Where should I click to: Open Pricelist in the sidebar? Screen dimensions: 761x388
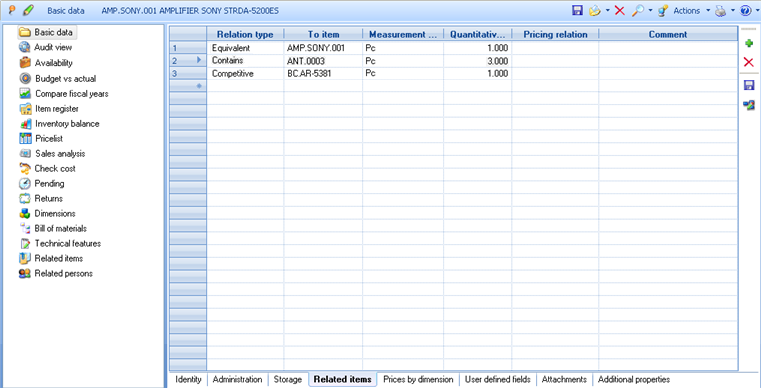click(x=49, y=139)
